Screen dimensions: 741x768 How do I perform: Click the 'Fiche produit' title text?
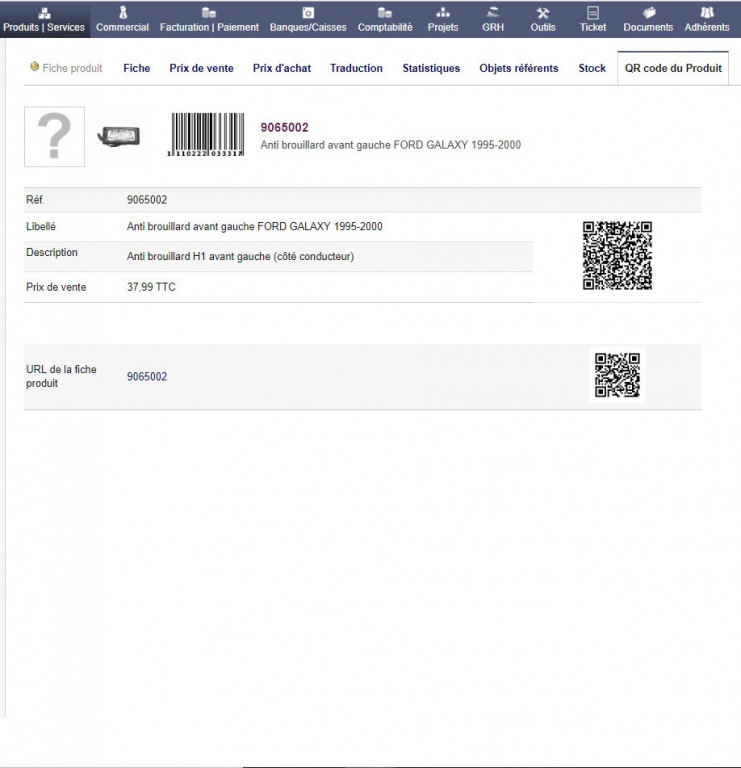pyautogui.click(x=72, y=68)
